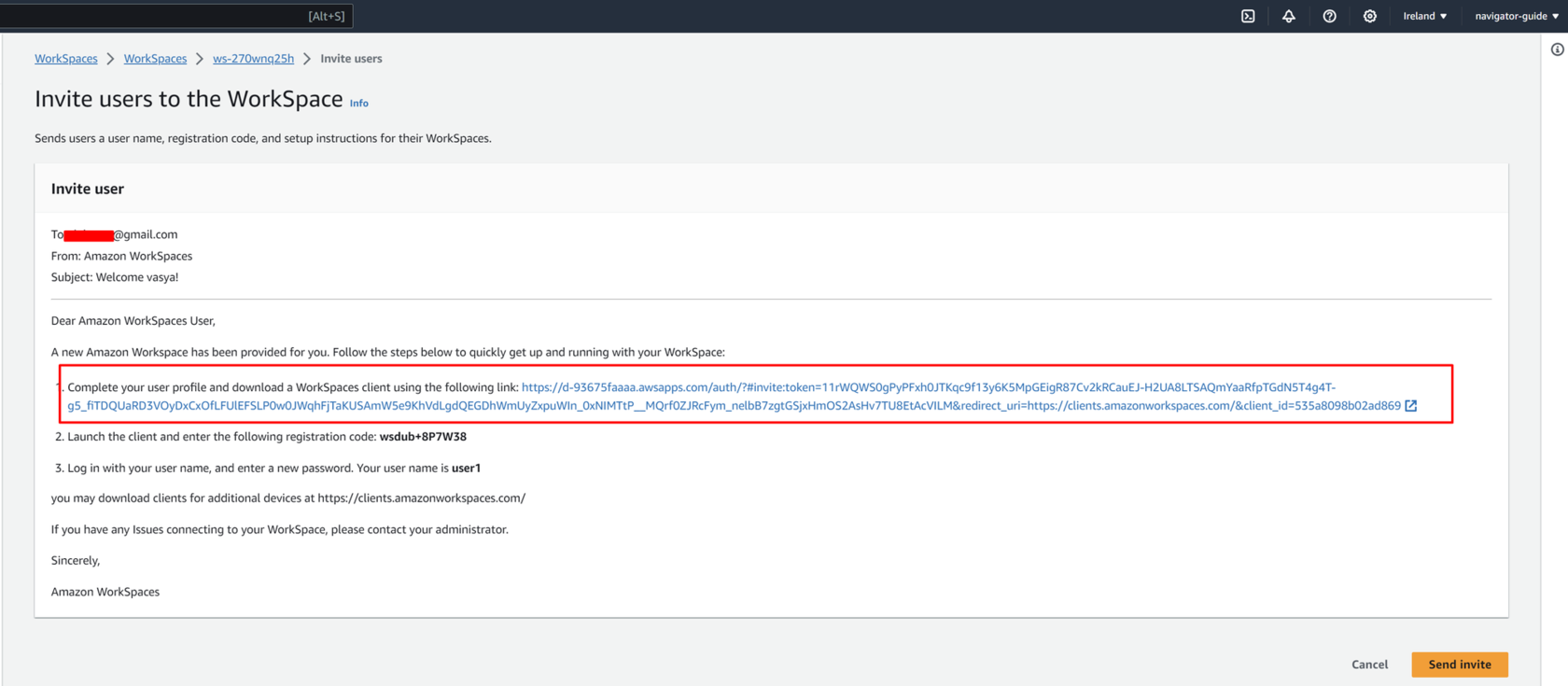The height and width of the screenshot is (686, 1568).
Task: Open the CloudShell terminal icon
Action: [1248, 16]
